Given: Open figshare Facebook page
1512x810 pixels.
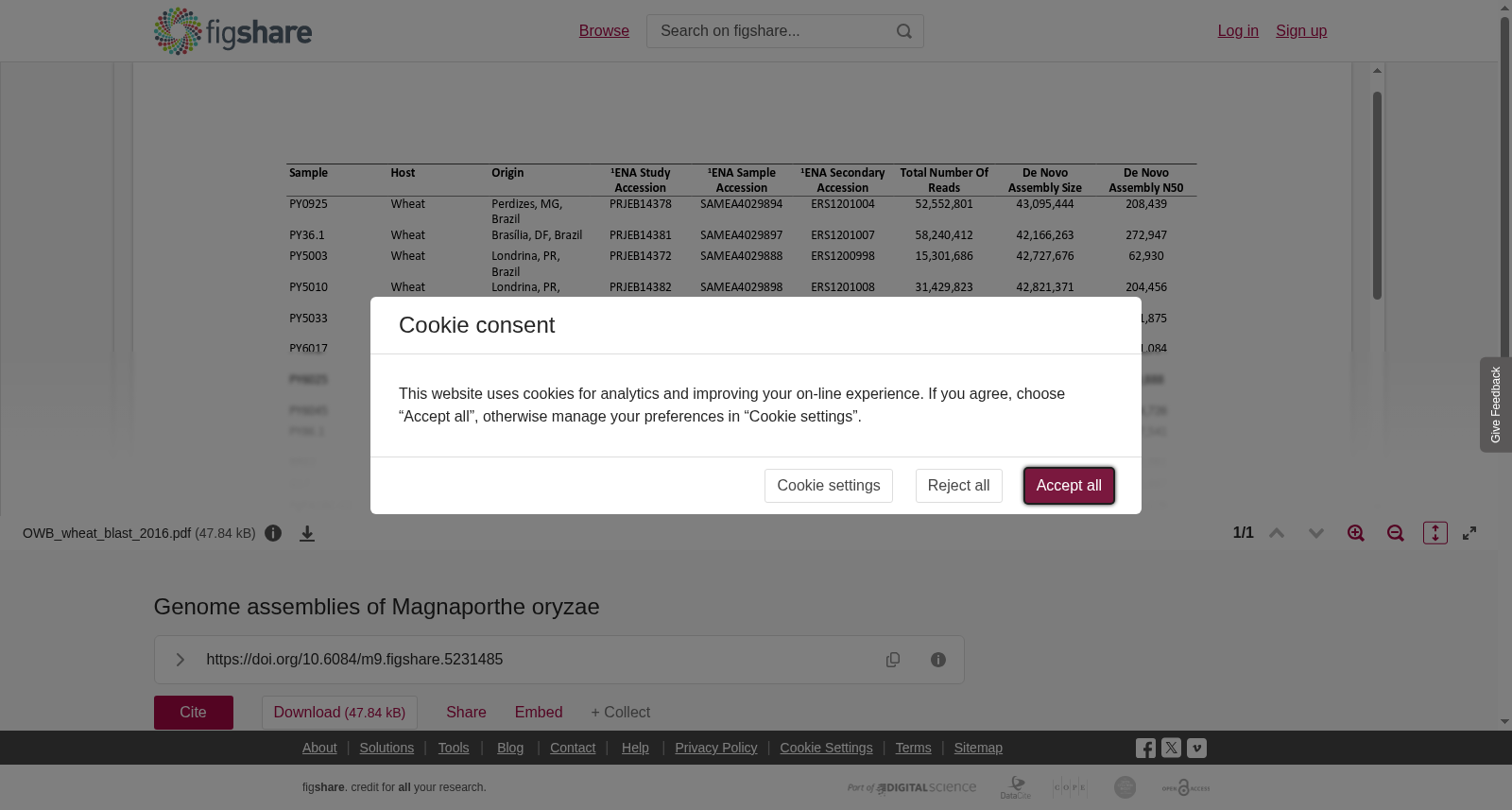Looking at the screenshot, I should click(1145, 749).
